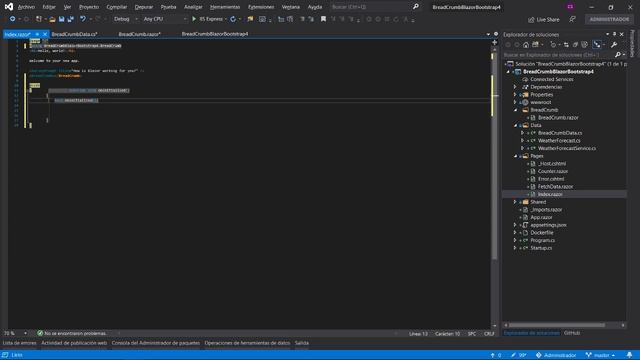This screenshot has width=640, height=360.
Task: Open the Any CPU platform dropdown
Action: (x=164, y=19)
